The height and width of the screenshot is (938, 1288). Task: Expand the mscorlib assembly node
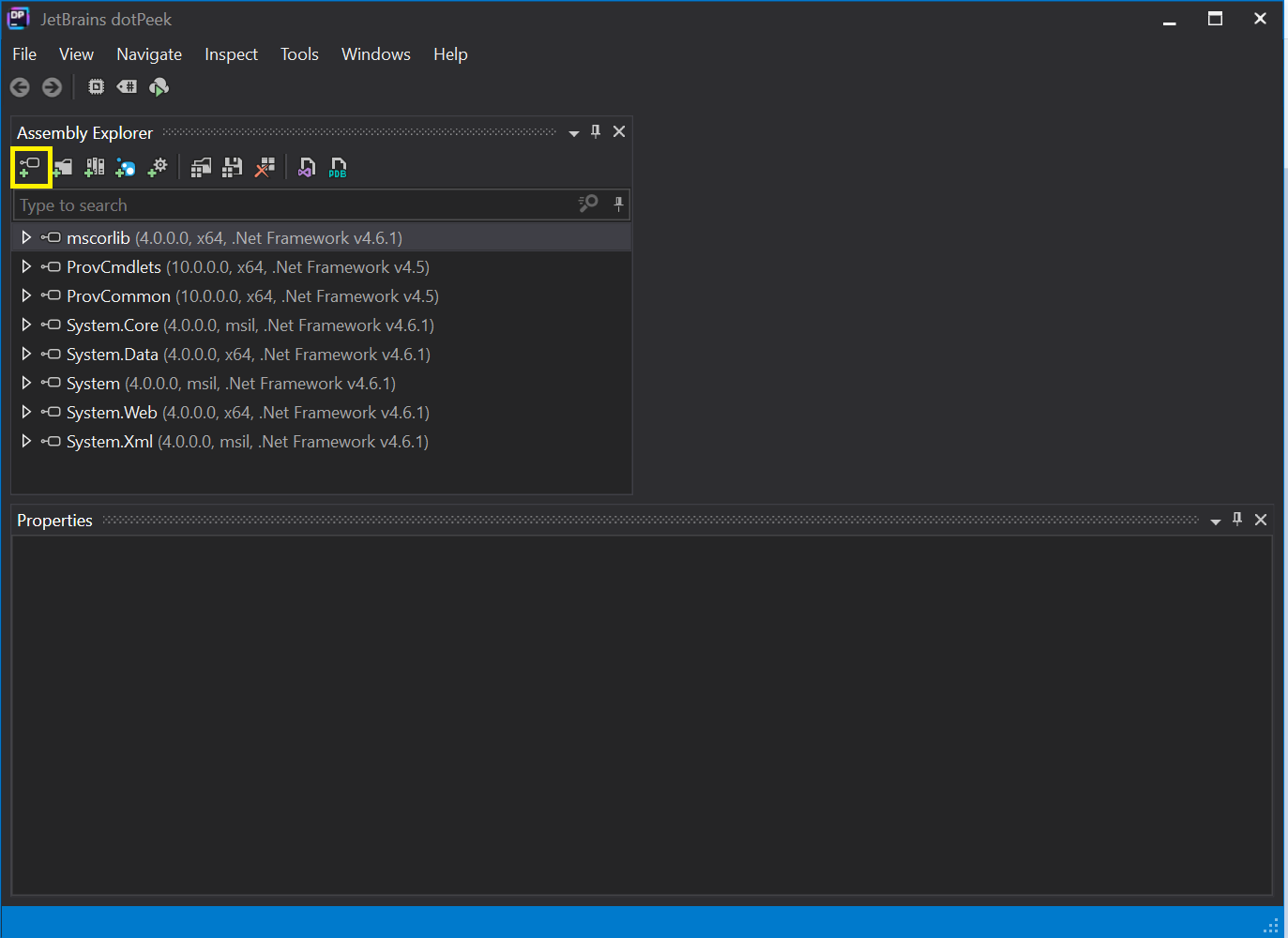point(26,237)
